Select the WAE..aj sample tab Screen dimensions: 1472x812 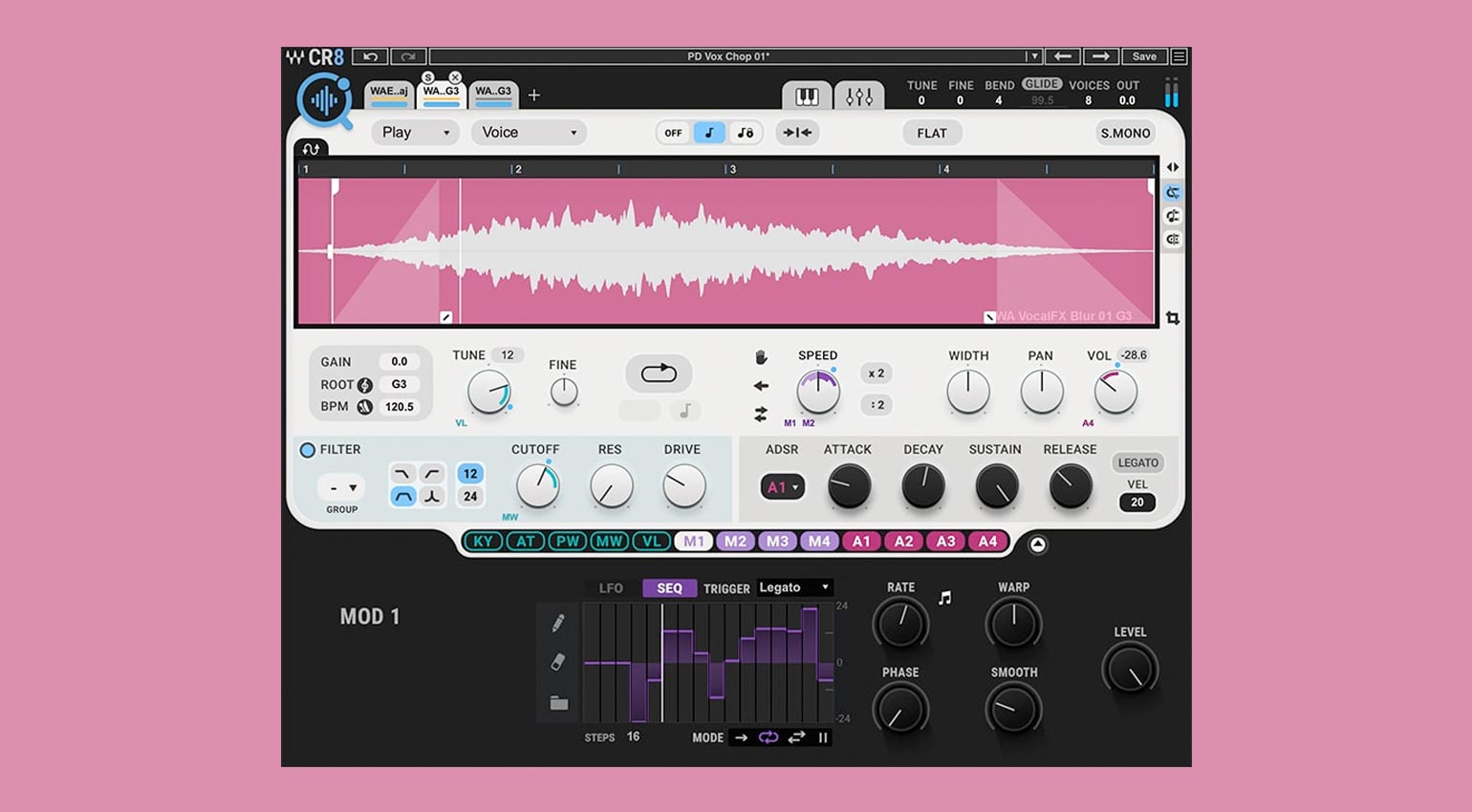389,95
